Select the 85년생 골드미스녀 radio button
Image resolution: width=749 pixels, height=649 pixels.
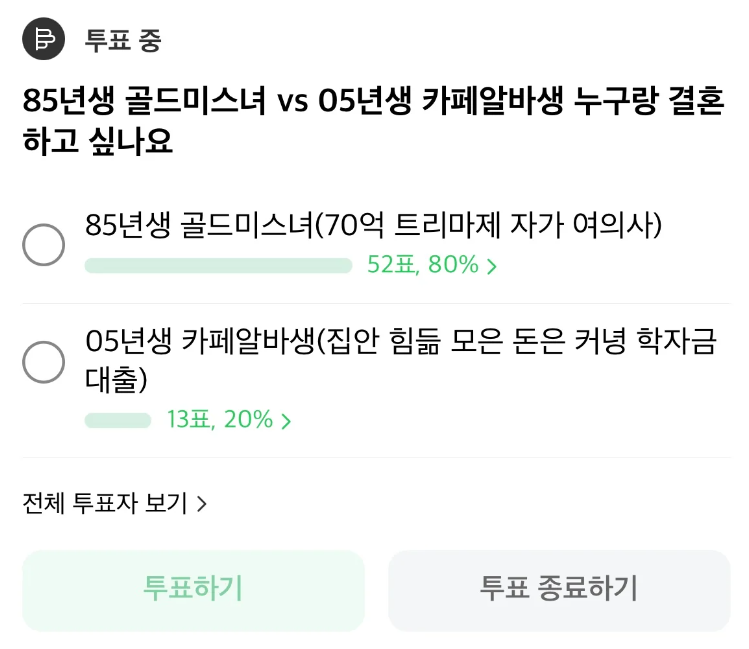point(44,245)
